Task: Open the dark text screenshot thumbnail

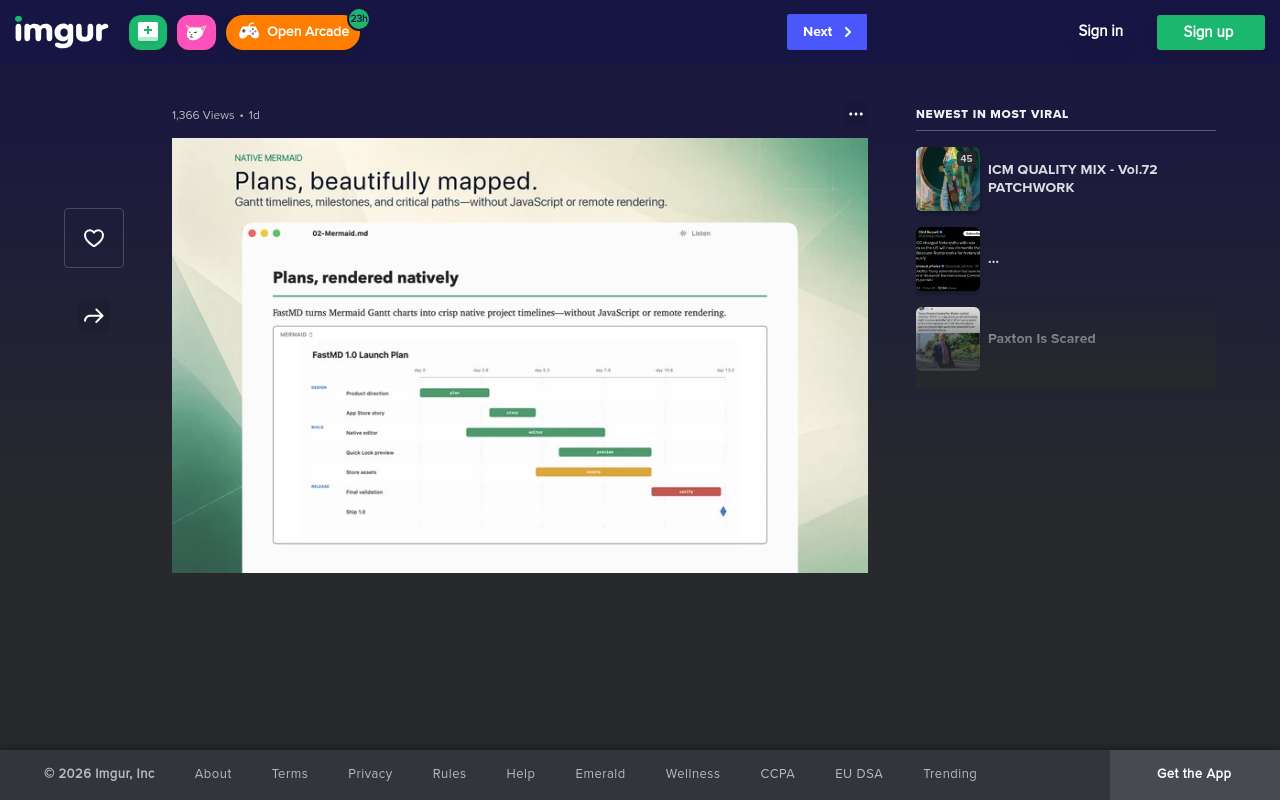Action: (x=948, y=259)
